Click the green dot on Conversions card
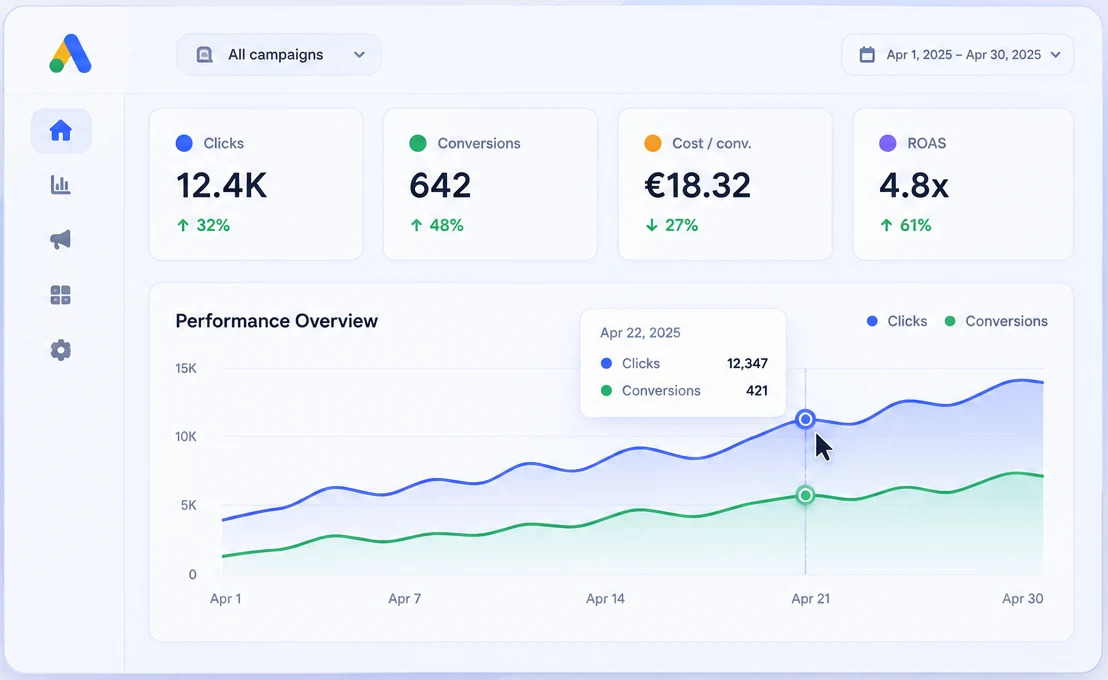Image resolution: width=1108 pixels, height=680 pixels. pos(418,143)
